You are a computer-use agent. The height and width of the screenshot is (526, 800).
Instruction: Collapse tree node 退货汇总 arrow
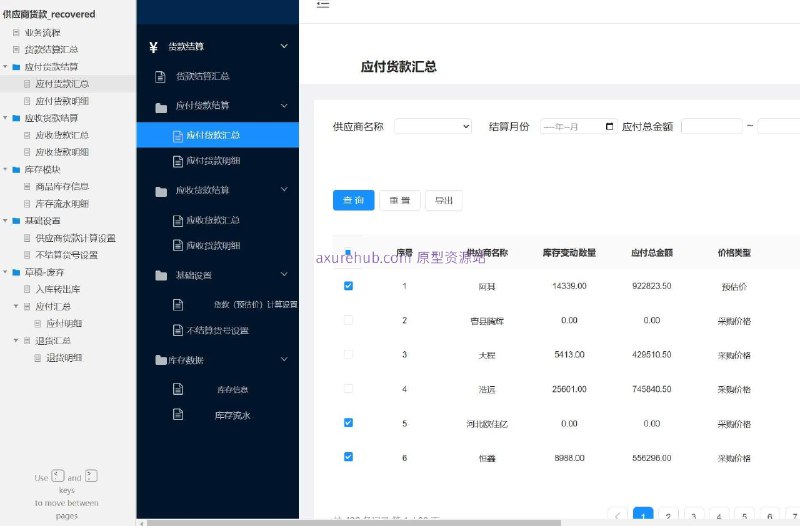click(x=16, y=340)
